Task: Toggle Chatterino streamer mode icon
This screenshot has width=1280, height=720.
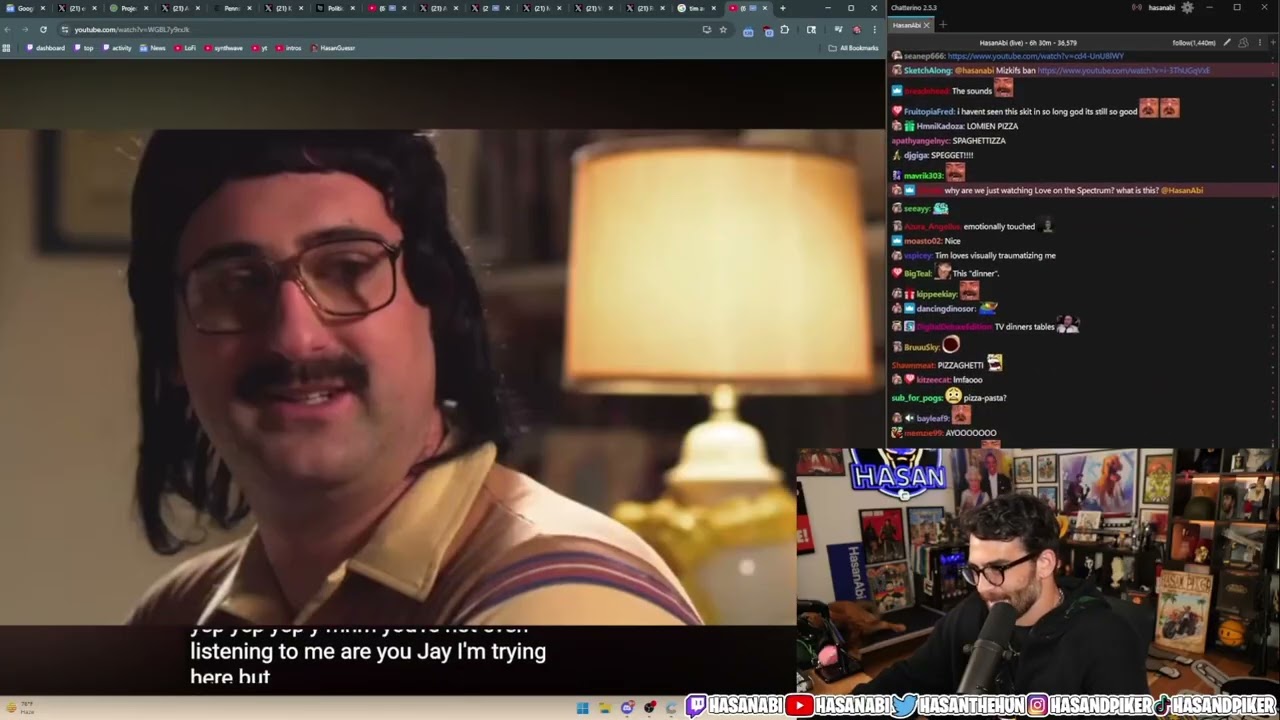Action: 1137,7
